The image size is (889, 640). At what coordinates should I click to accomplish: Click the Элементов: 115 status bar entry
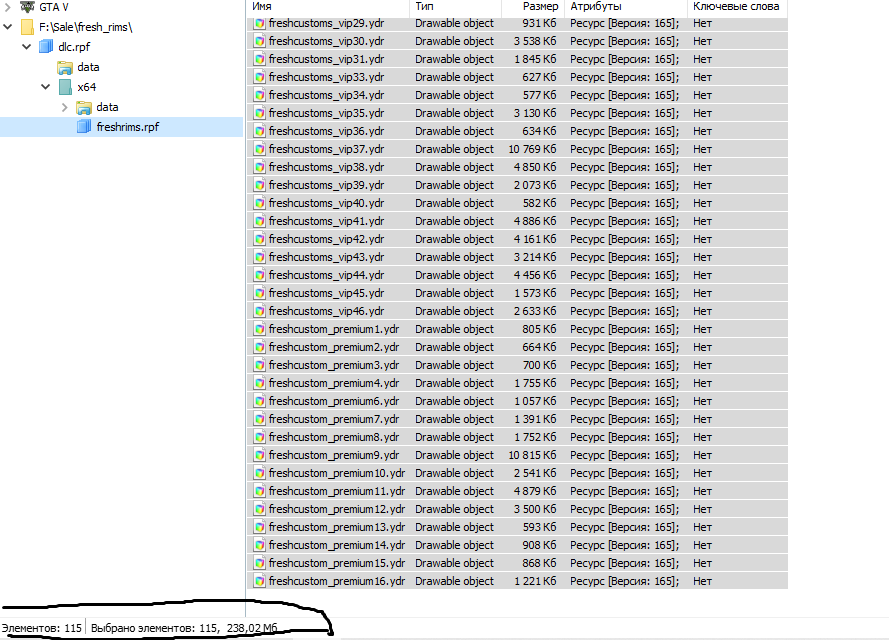coord(42,628)
